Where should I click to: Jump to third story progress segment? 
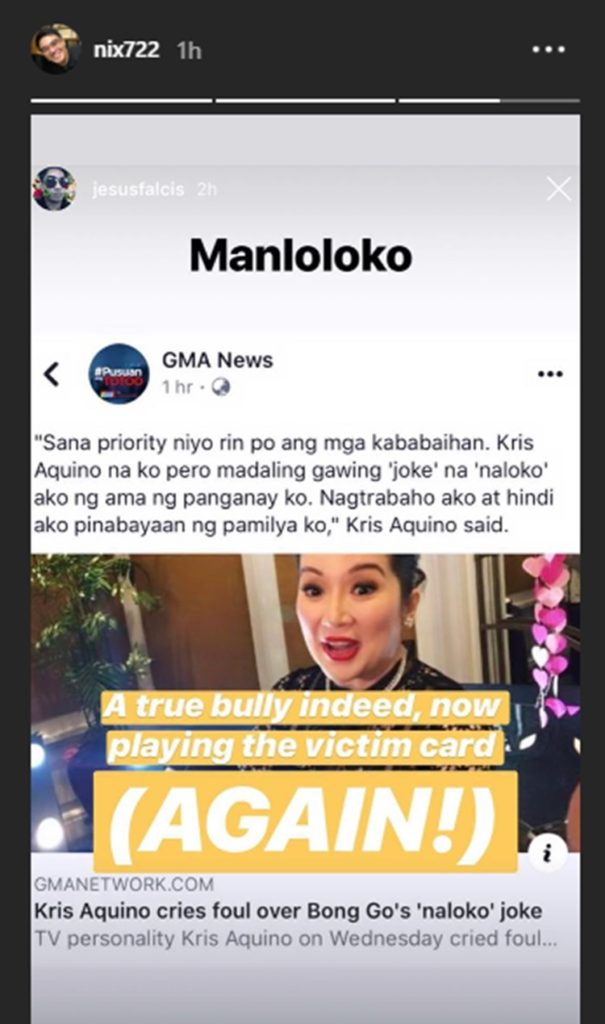coord(489,101)
